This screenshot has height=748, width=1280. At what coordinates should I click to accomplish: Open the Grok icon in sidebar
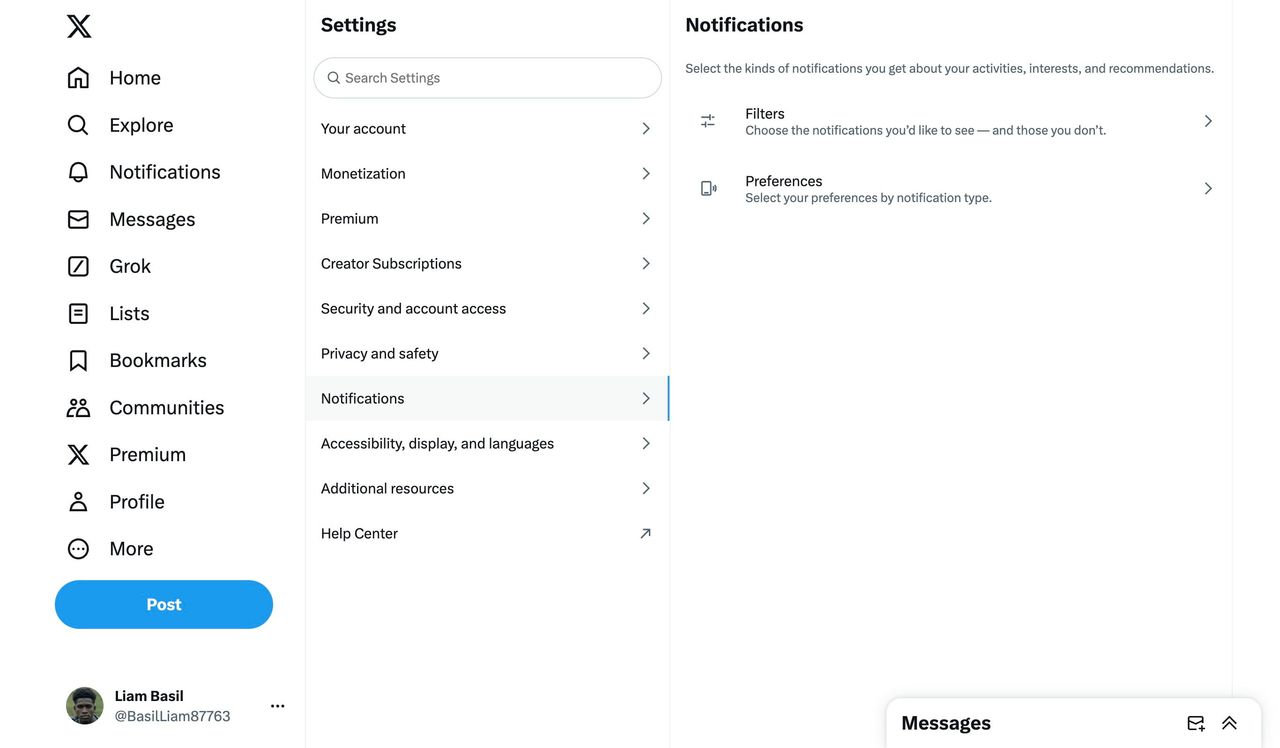[x=78, y=266]
